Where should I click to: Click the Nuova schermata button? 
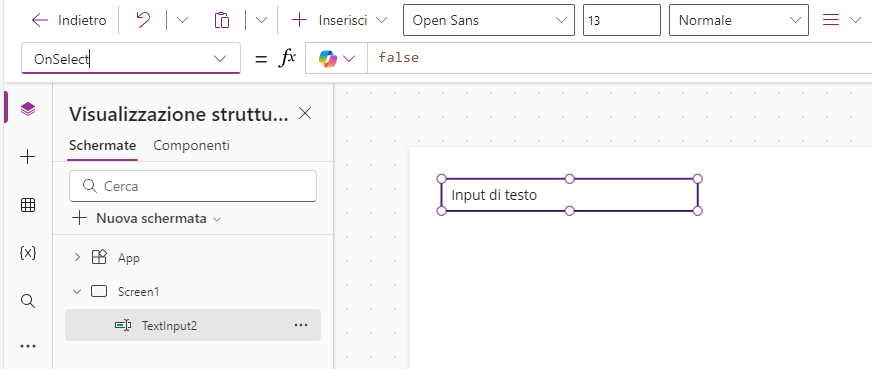147,218
